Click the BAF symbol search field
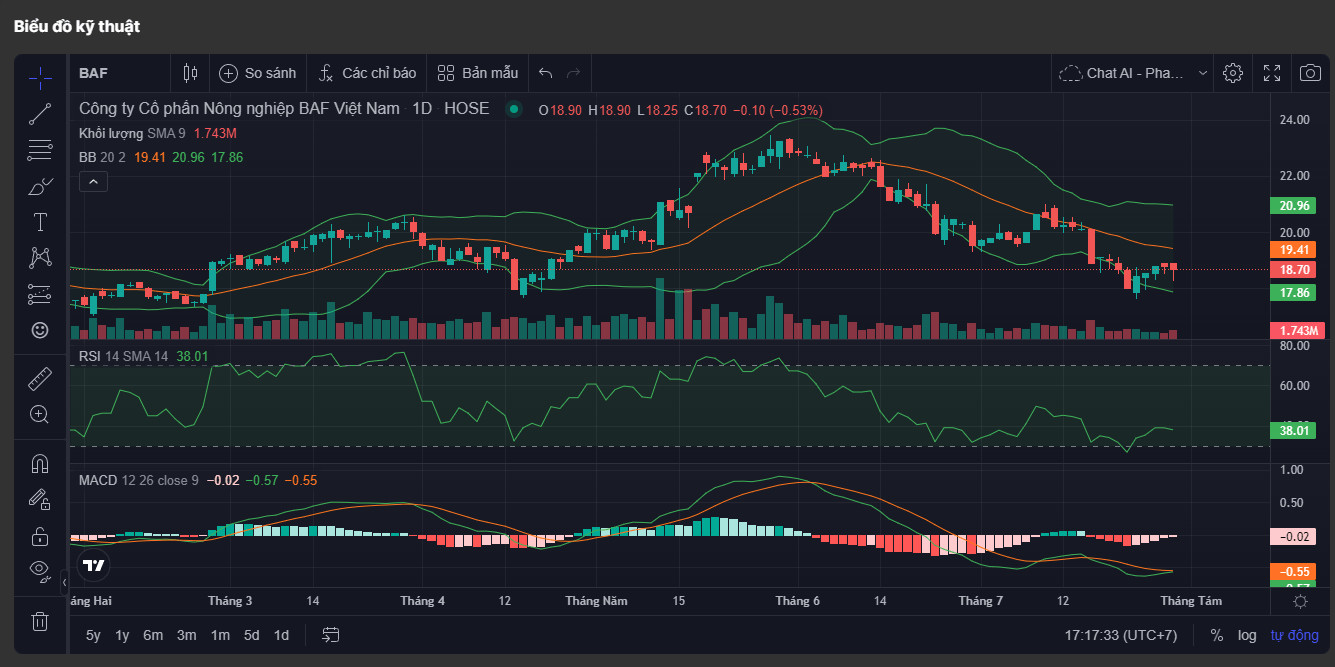This screenshot has height=667, width=1335. pos(120,73)
